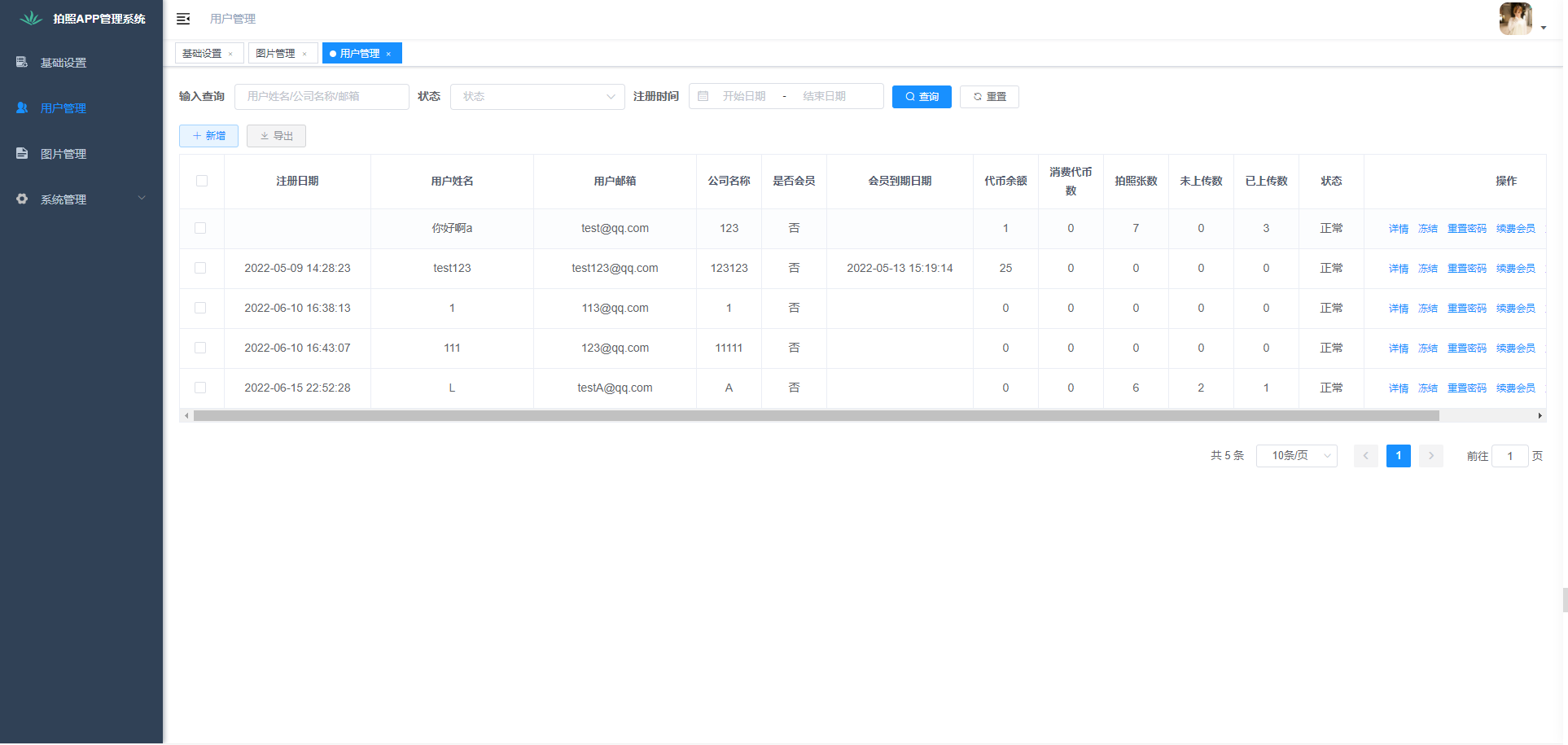Image resolution: width=1568 pixels, height=745 pixels.
Task: Toggle the select-all checkbox in header
Action: [202, 182]
